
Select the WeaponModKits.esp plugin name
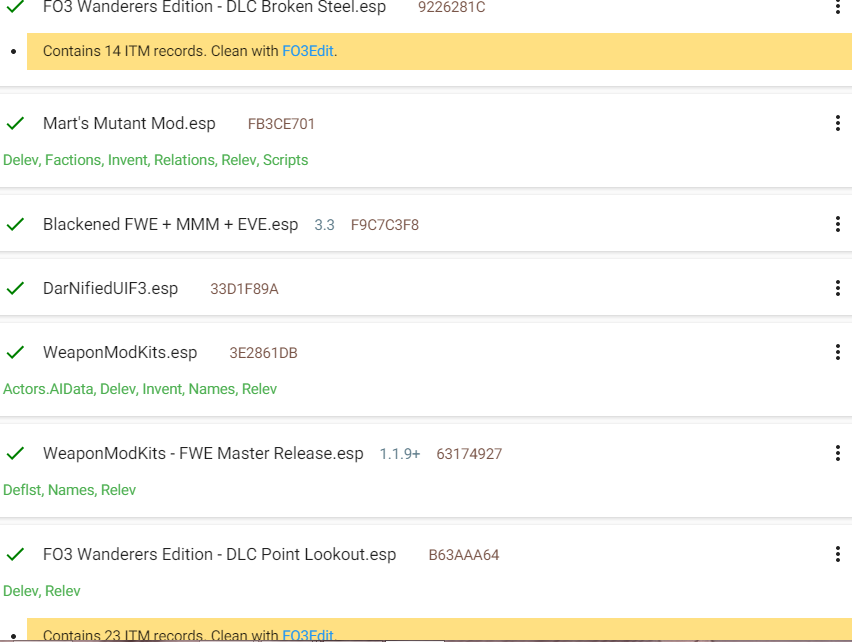click(x=120, y=353)
